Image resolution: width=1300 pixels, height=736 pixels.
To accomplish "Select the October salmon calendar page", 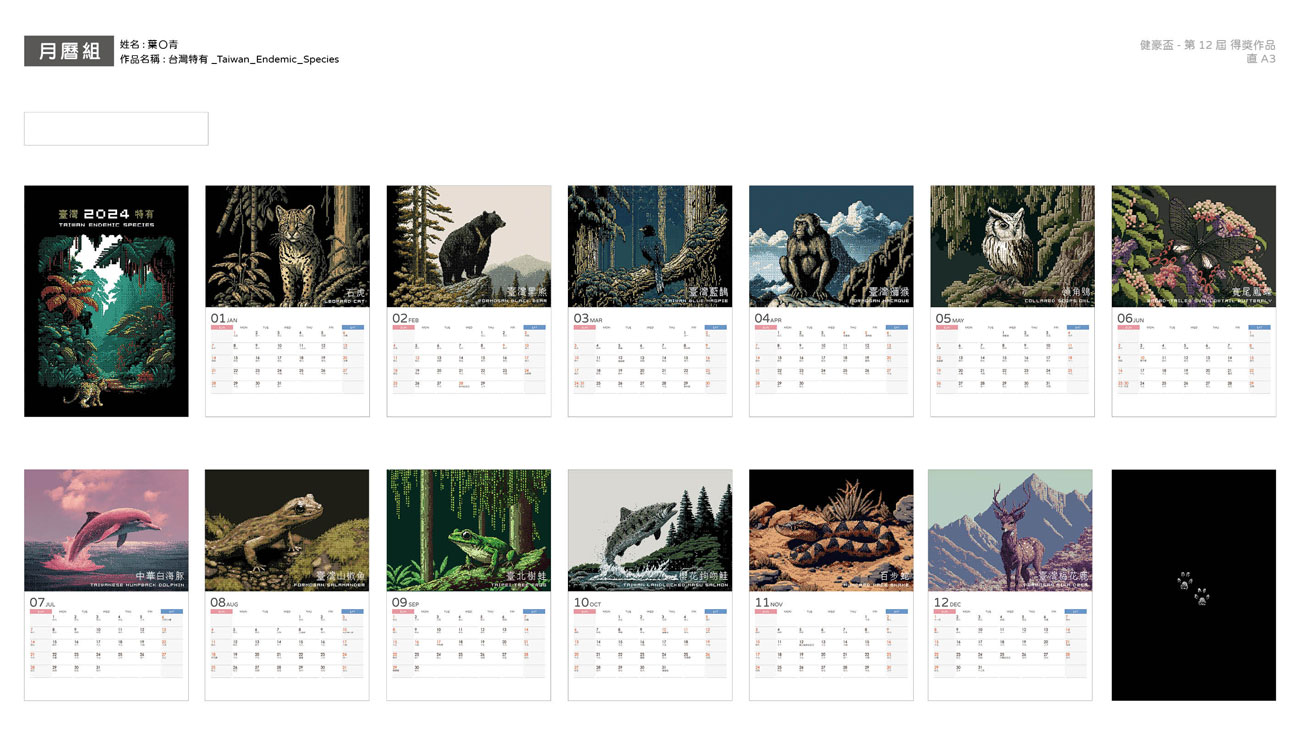I will pyautogui.click(x=650, y=531).
